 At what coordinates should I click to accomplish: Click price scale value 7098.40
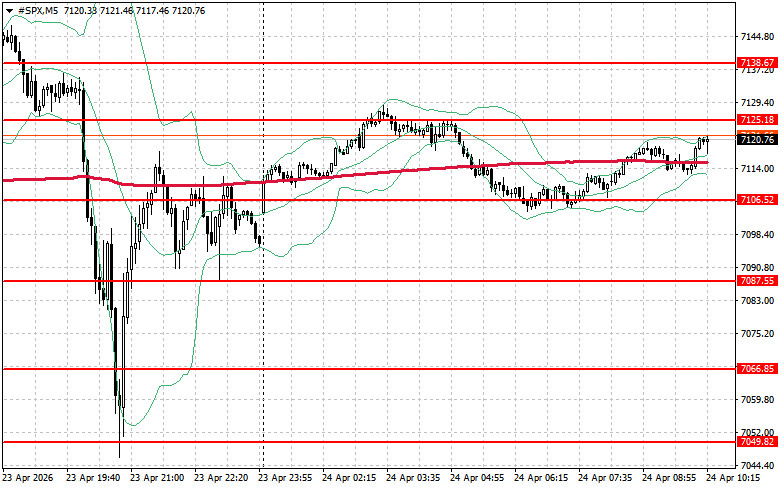[758, 235]
